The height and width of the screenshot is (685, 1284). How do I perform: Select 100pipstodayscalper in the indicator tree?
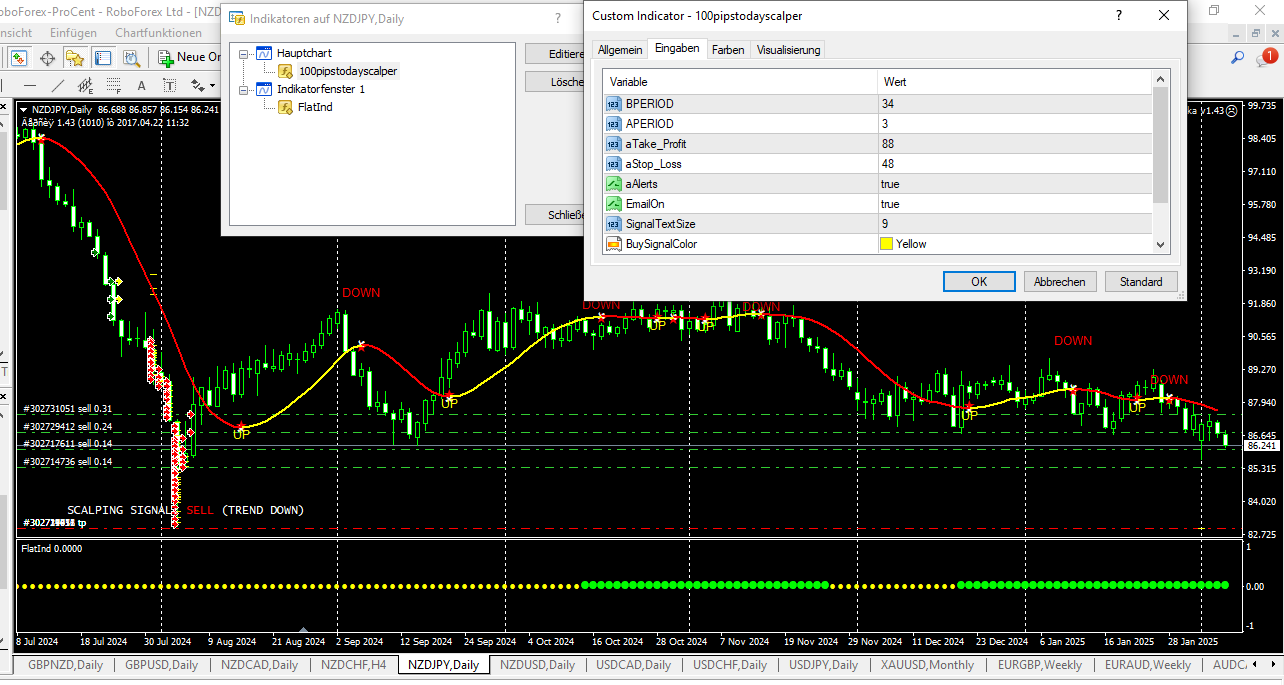[348, 71]
